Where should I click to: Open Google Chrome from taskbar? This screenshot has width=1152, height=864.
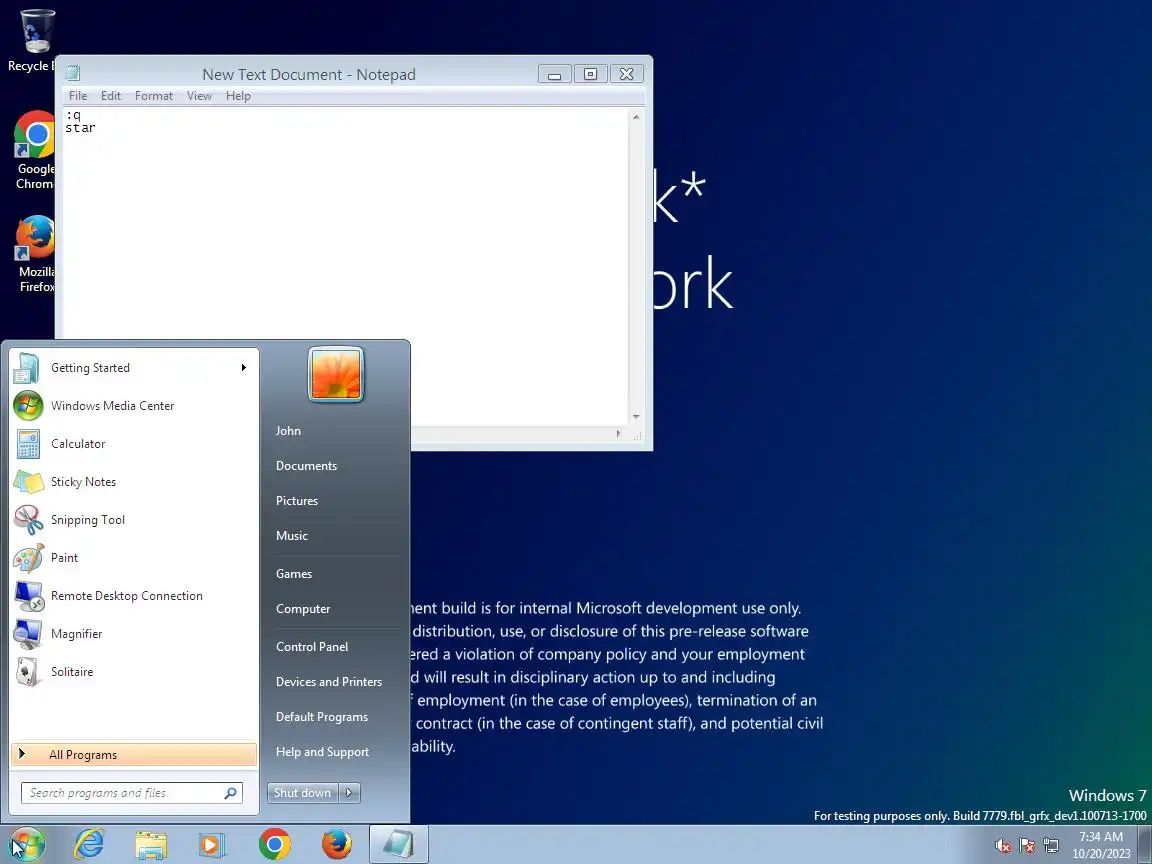[275, 844]
